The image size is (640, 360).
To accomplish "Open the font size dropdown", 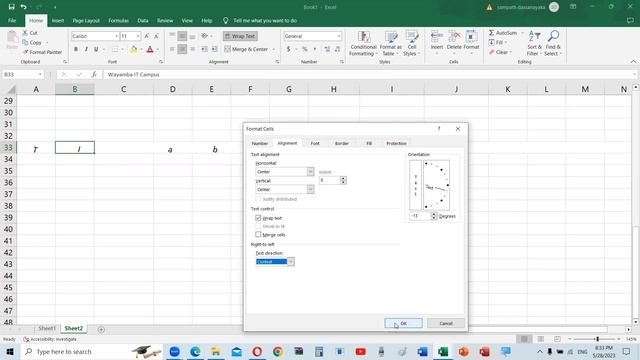I will [138, 36].
